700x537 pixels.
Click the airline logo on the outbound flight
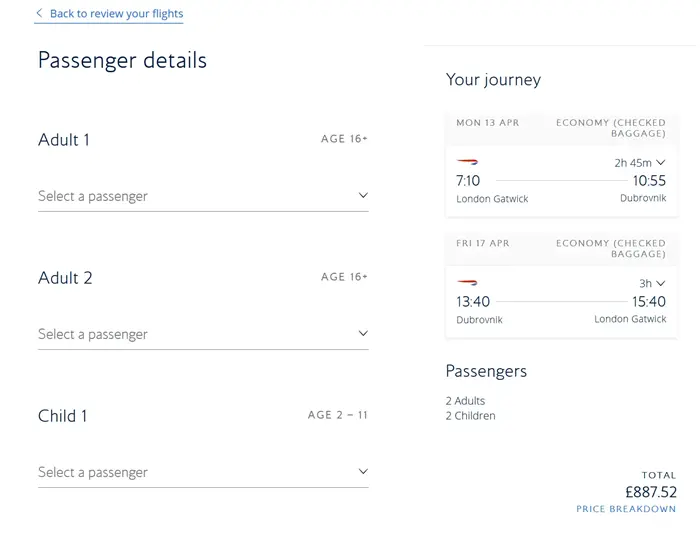tap(467, 162)
